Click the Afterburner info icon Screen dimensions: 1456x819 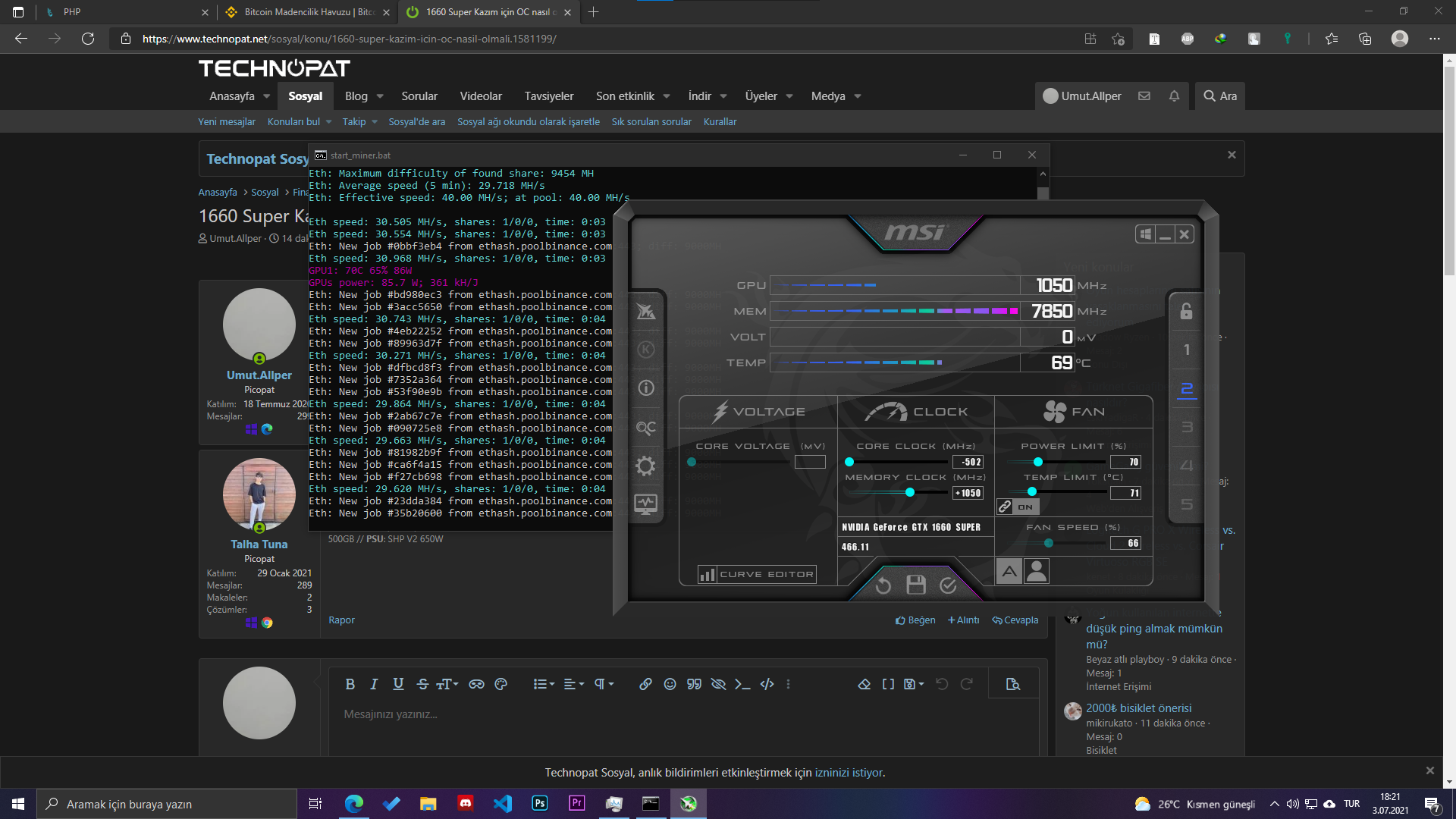coord(645,388)
